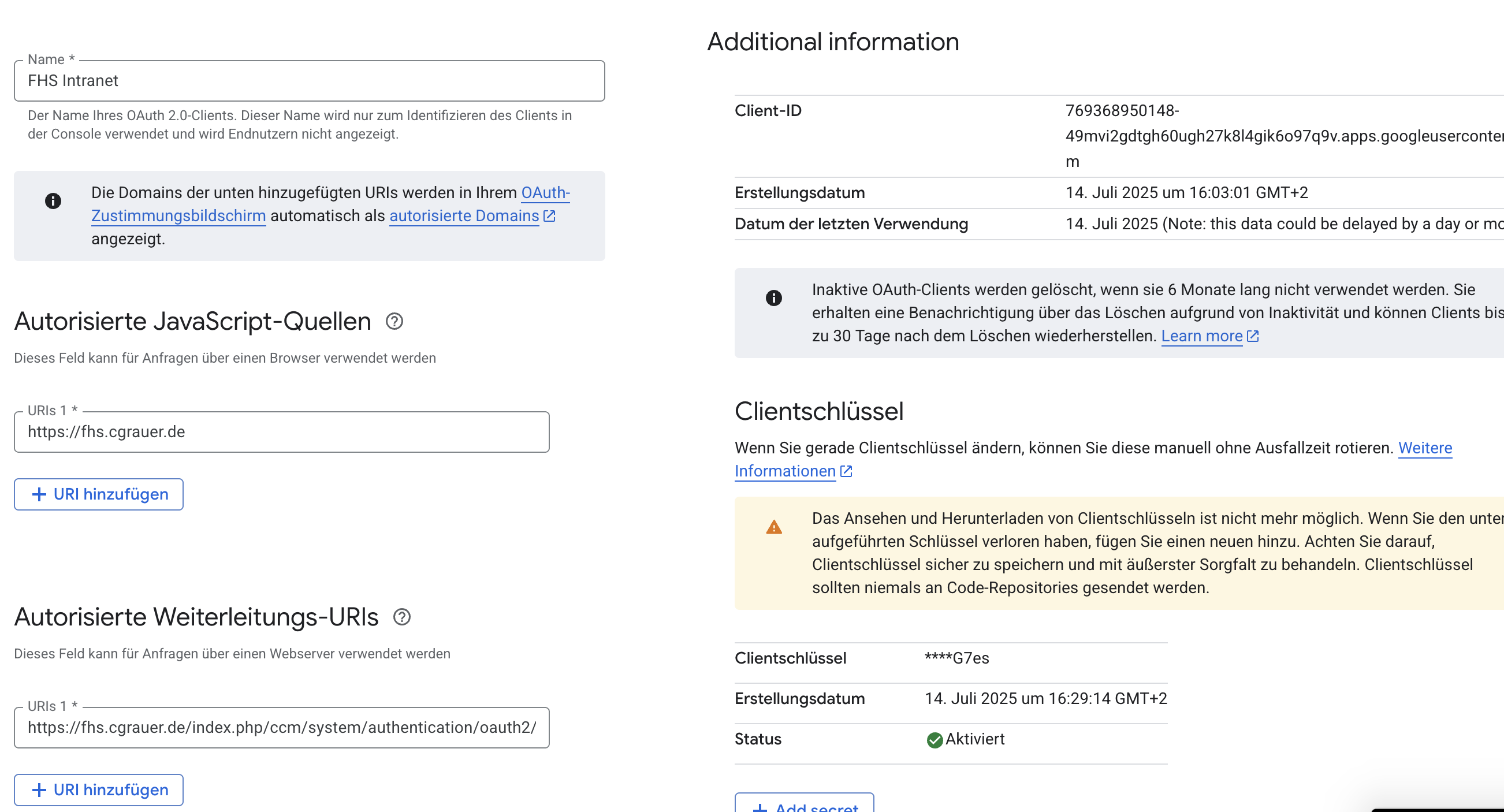Click the Clientschlüssel section heading
1504x812 pixels.
click(x=819, y=411)
